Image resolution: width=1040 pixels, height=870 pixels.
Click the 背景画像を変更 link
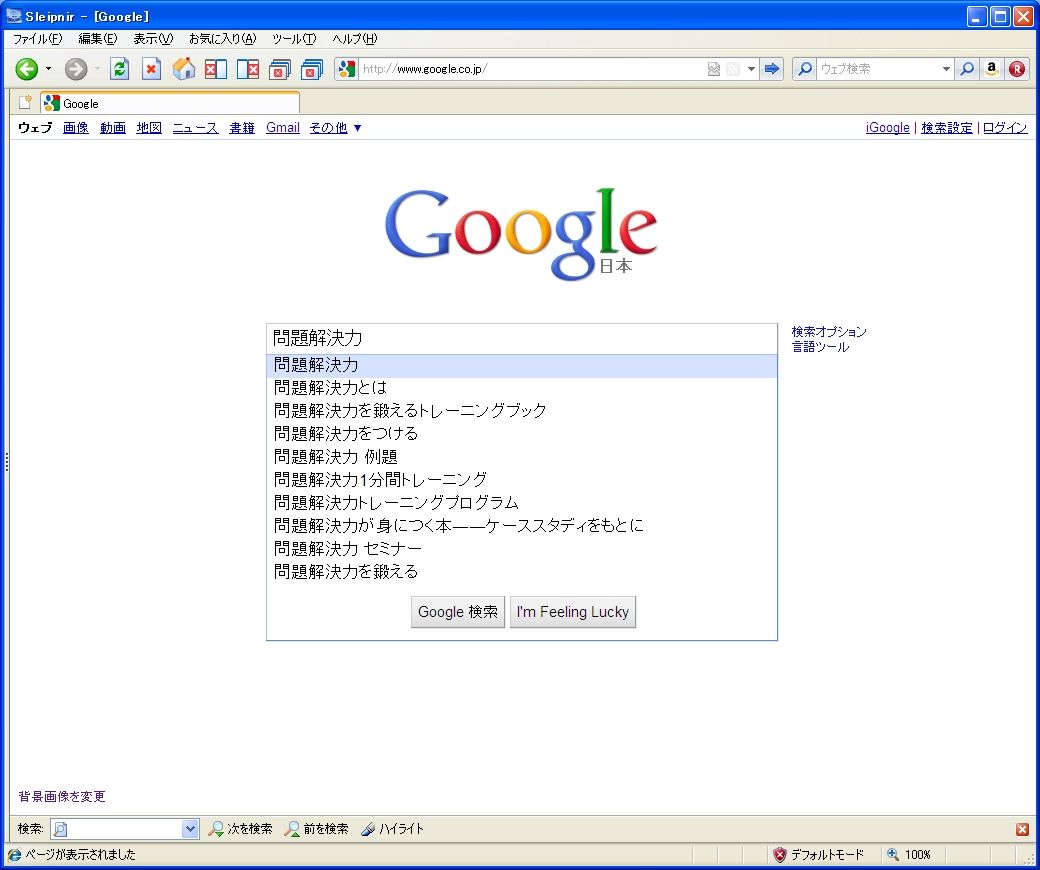(62, 796)
